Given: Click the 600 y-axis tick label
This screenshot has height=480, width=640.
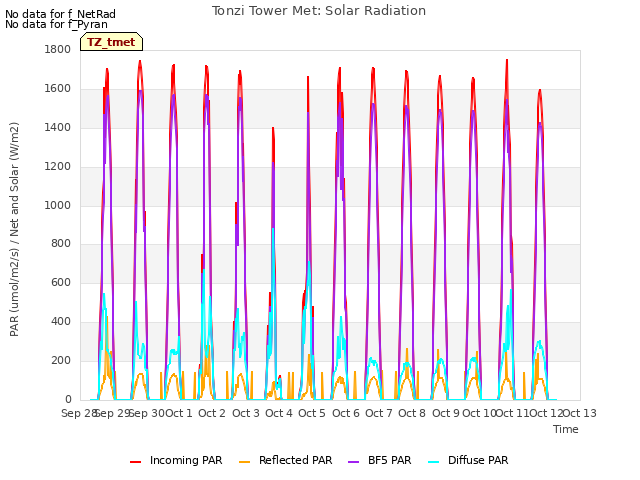Looking at the screenshot, I should coord(61,283).
